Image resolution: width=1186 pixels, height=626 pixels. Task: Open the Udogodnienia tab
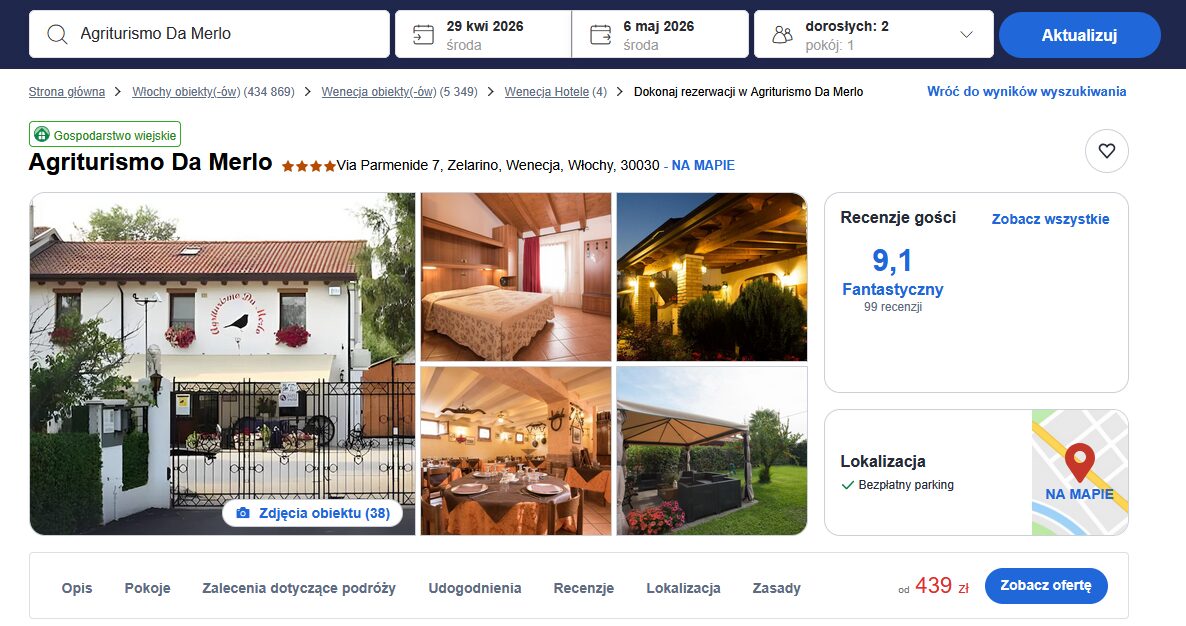pyautogui.click(x=475, y=588)
